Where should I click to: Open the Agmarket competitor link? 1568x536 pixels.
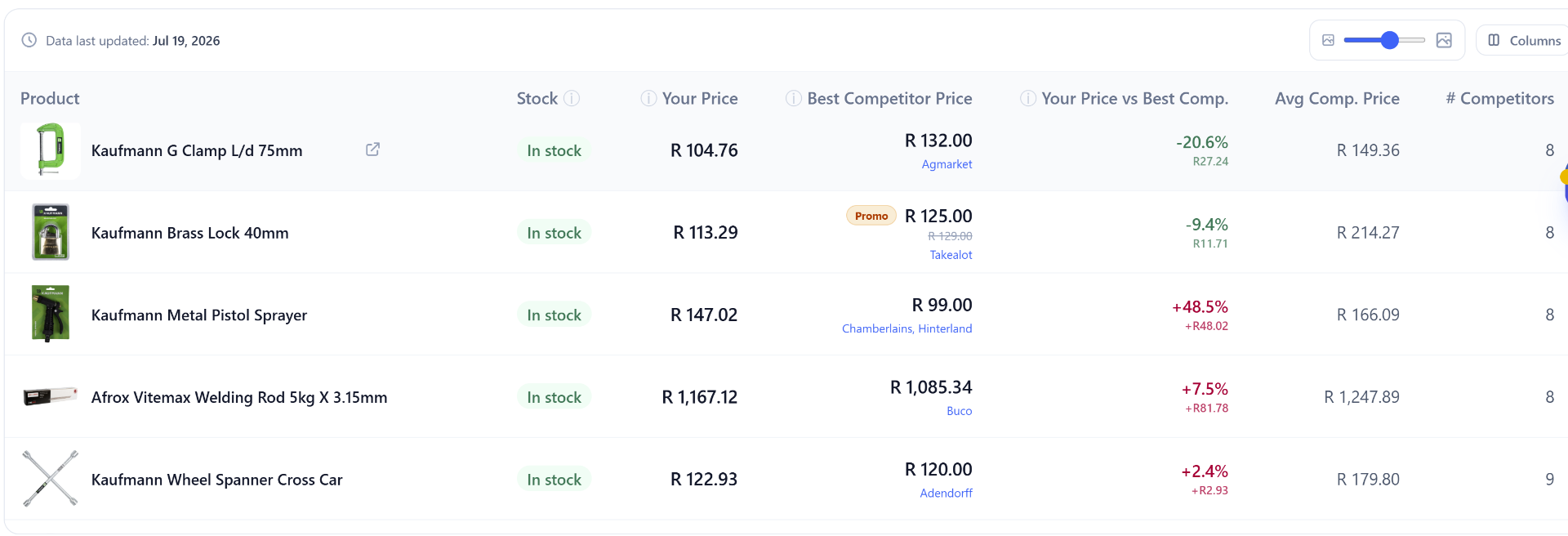pyautogui.click(x=947, y=164)
